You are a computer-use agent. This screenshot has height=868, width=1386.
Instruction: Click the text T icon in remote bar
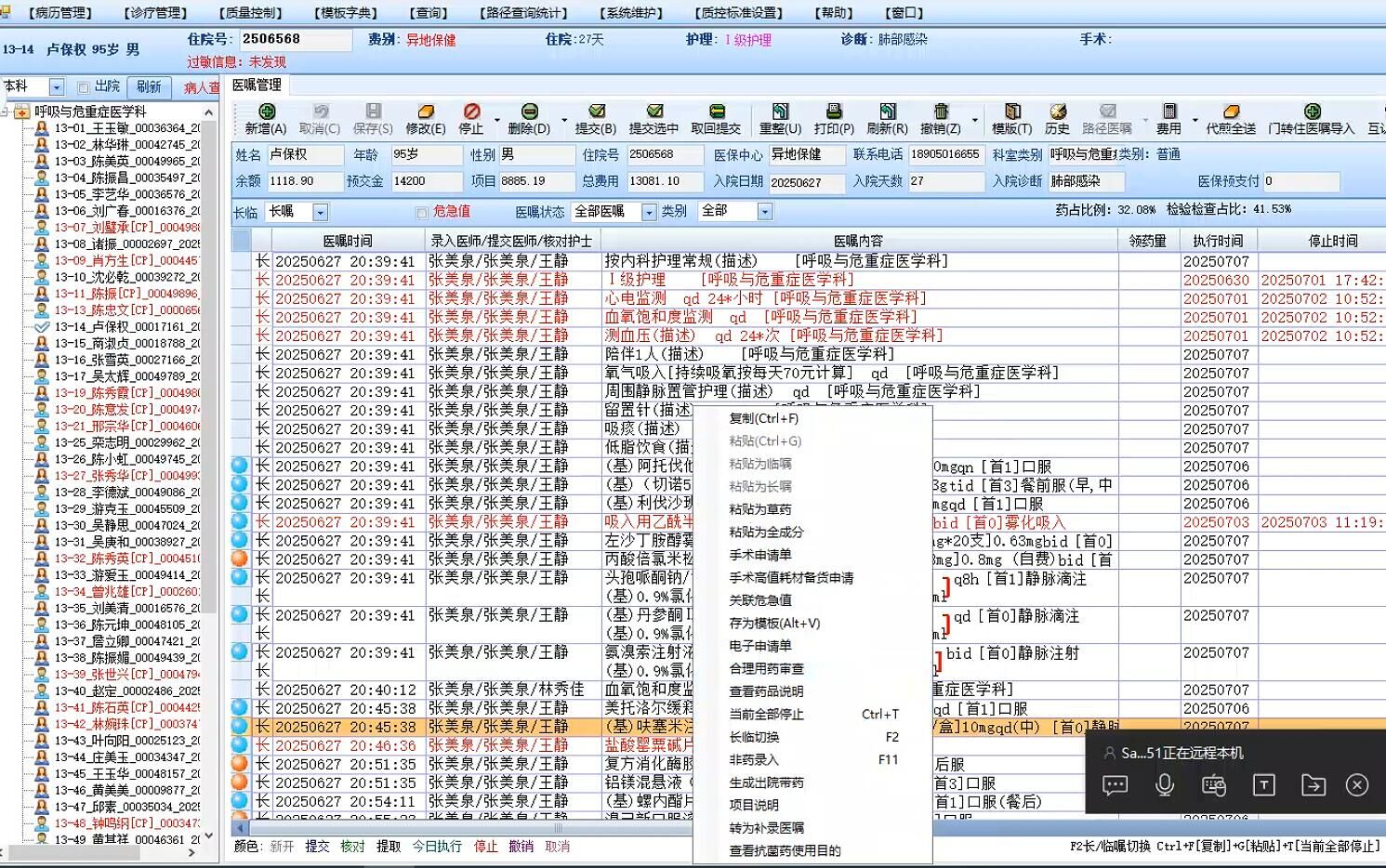1264,785
